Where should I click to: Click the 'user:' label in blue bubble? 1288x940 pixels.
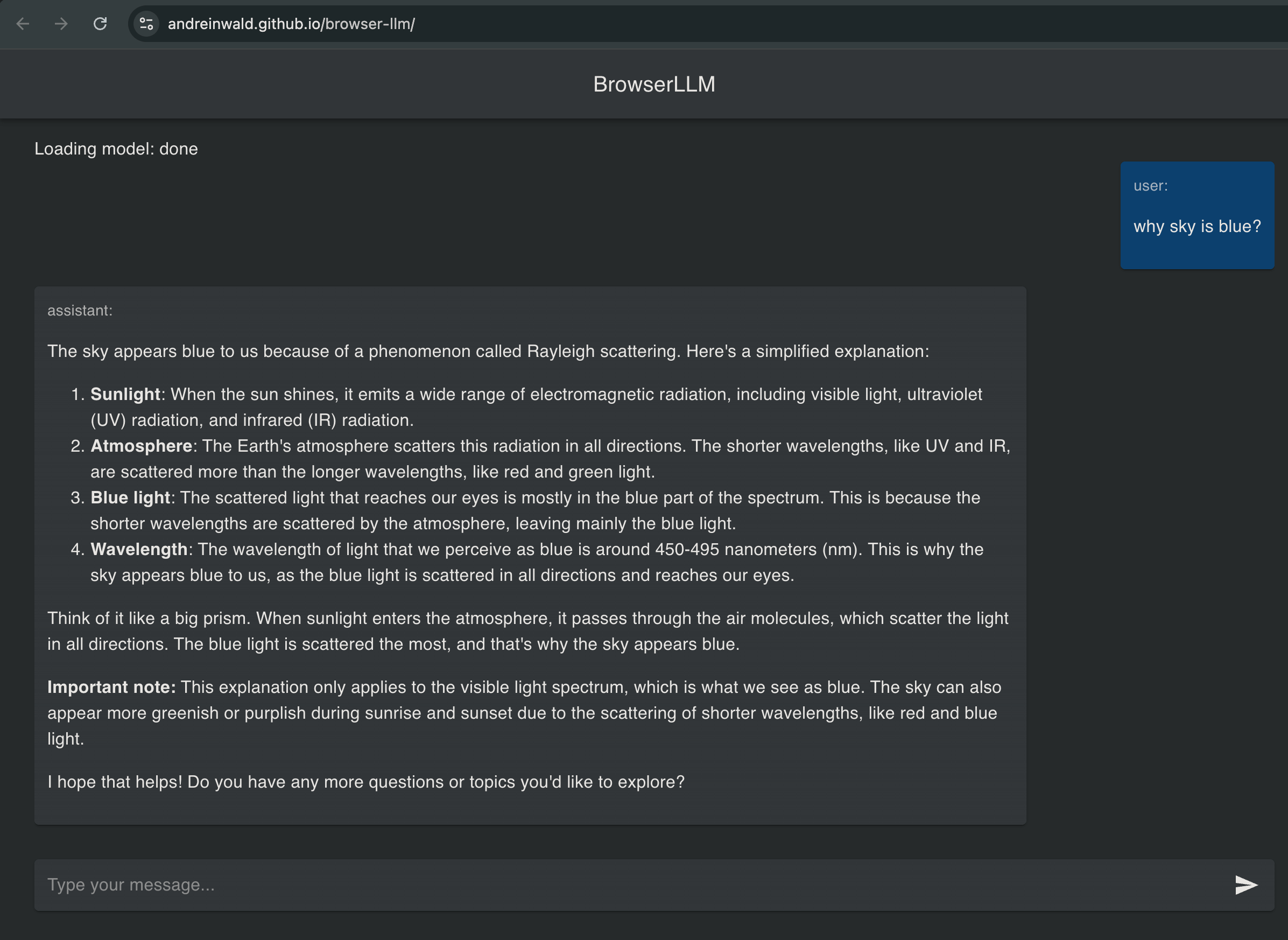(1150, 186)
